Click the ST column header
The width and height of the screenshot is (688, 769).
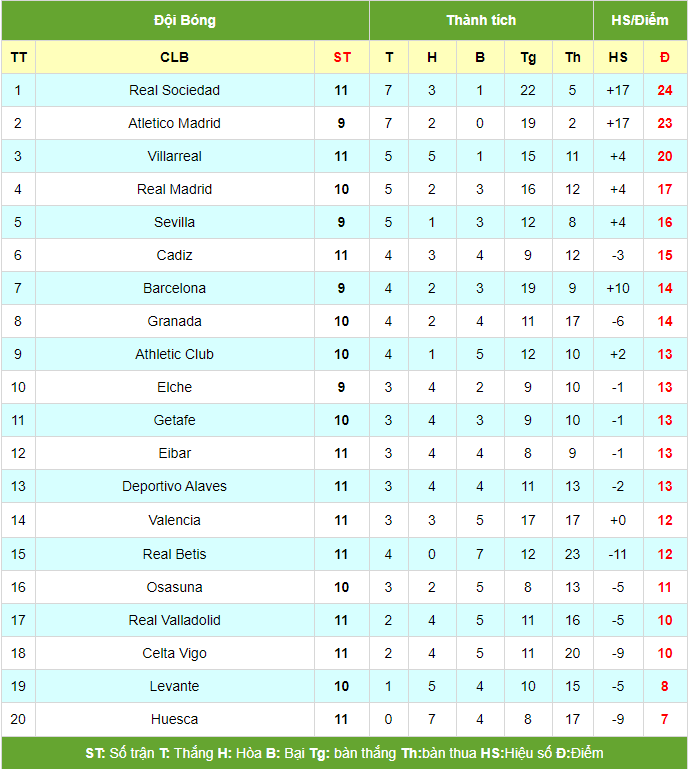coord(342,57)
